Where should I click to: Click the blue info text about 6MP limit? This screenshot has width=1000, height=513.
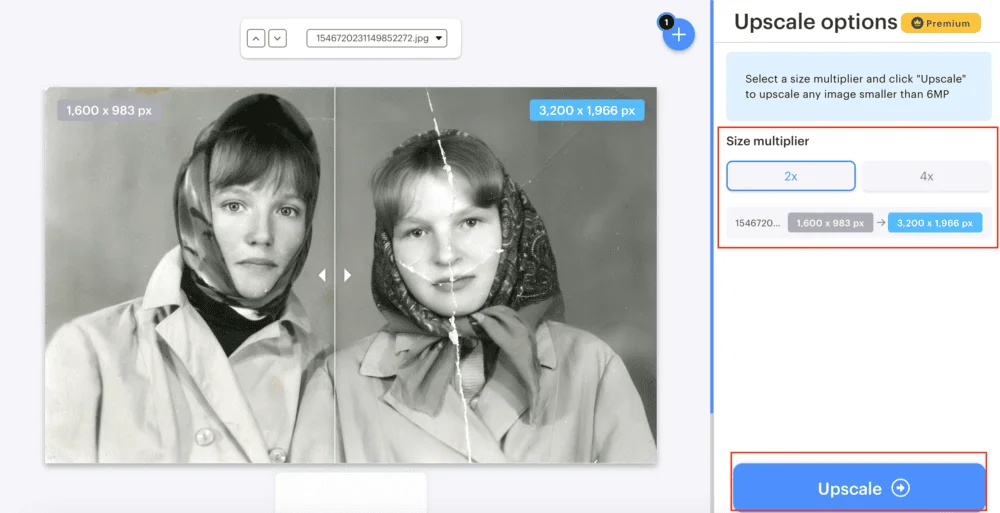point(856,87)
